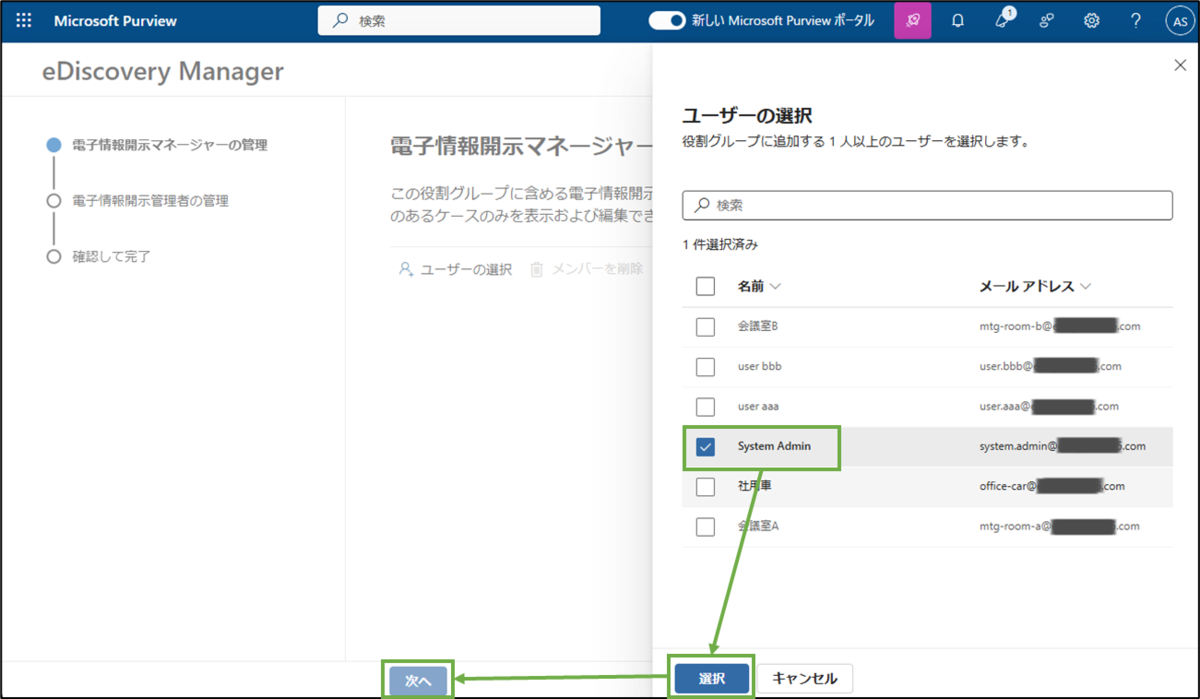Click the 1 件選択済み status text

tap(719, 244)
